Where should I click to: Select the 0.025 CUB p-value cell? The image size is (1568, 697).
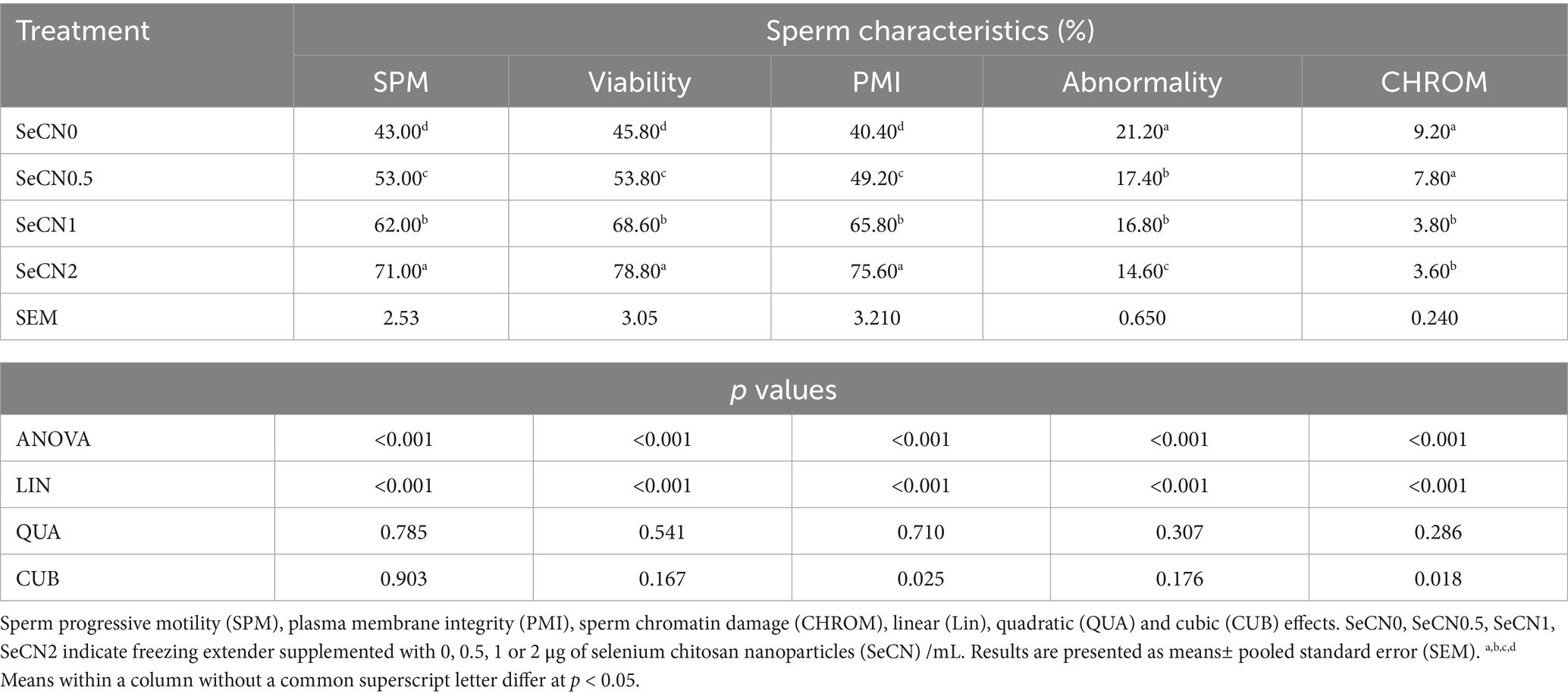tap(920, 579)
